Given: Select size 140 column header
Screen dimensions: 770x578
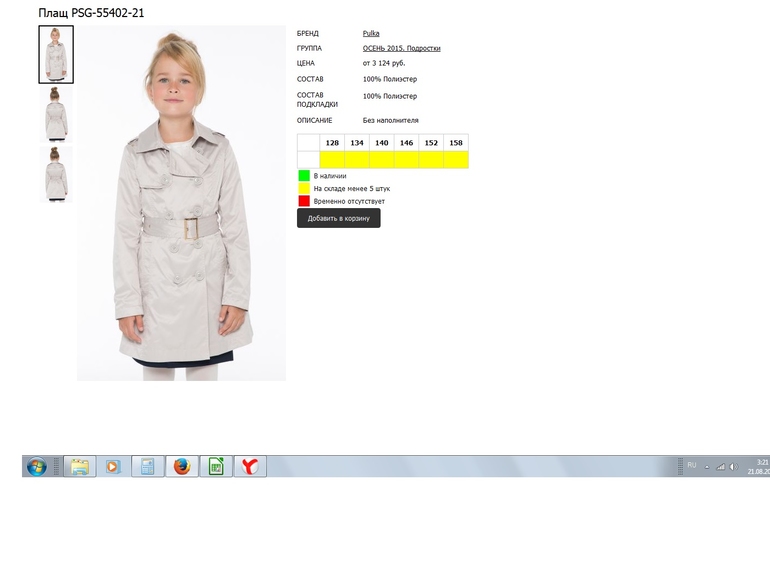Looking at the screenshot, I should click(382, 143).
